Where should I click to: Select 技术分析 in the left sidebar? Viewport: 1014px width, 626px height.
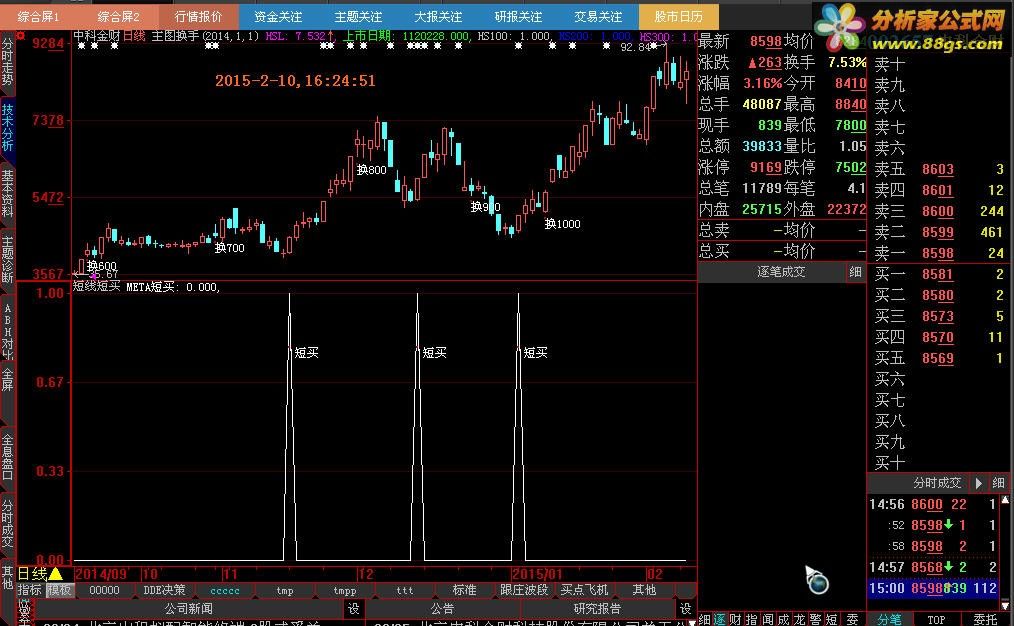[7, 127]
